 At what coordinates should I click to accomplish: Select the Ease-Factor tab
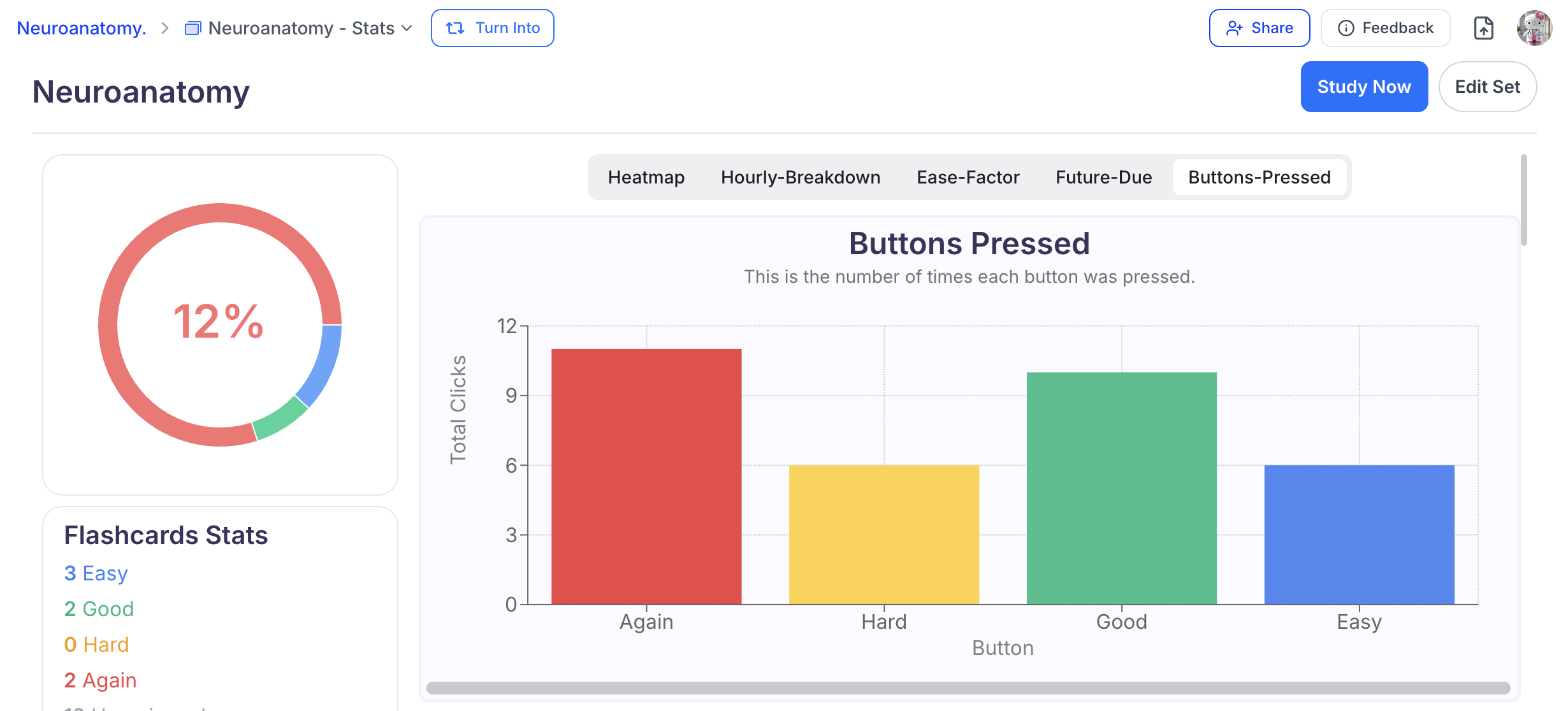coord(968,177)
